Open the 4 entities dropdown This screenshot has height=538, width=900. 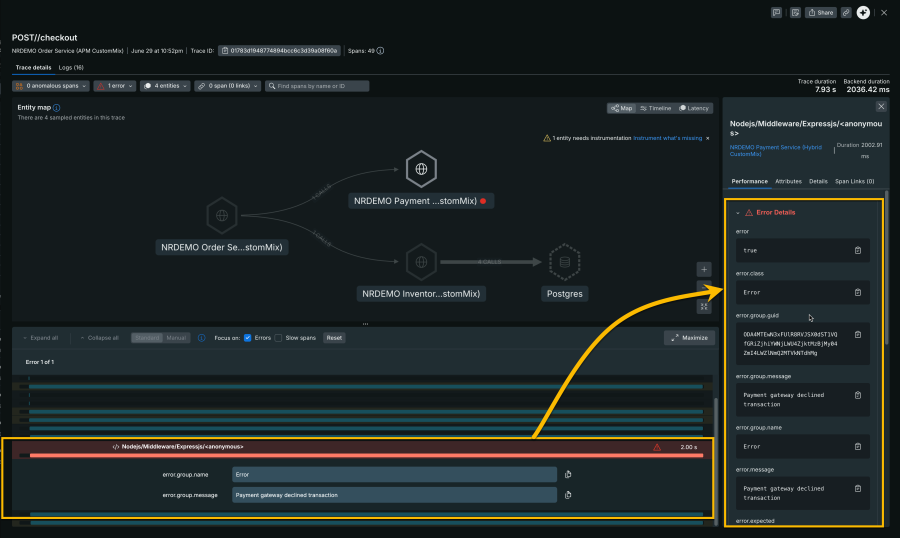165,86
